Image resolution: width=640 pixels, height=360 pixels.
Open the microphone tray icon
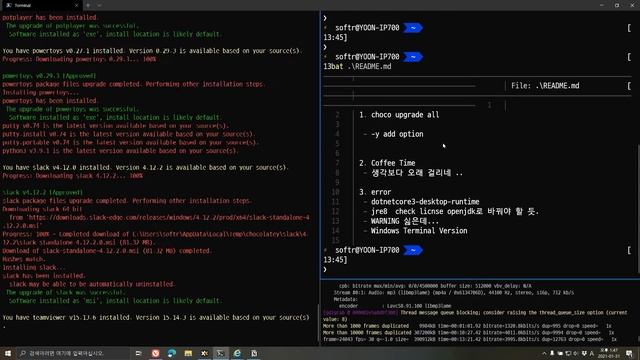pyautogui.click(x=552, y=353)
